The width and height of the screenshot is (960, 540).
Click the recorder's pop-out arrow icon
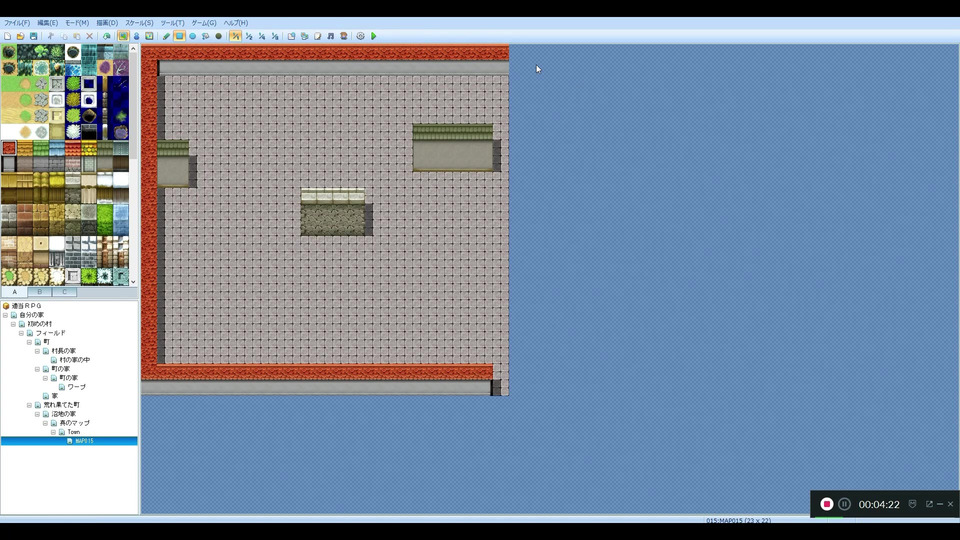[x=929, y=504]
